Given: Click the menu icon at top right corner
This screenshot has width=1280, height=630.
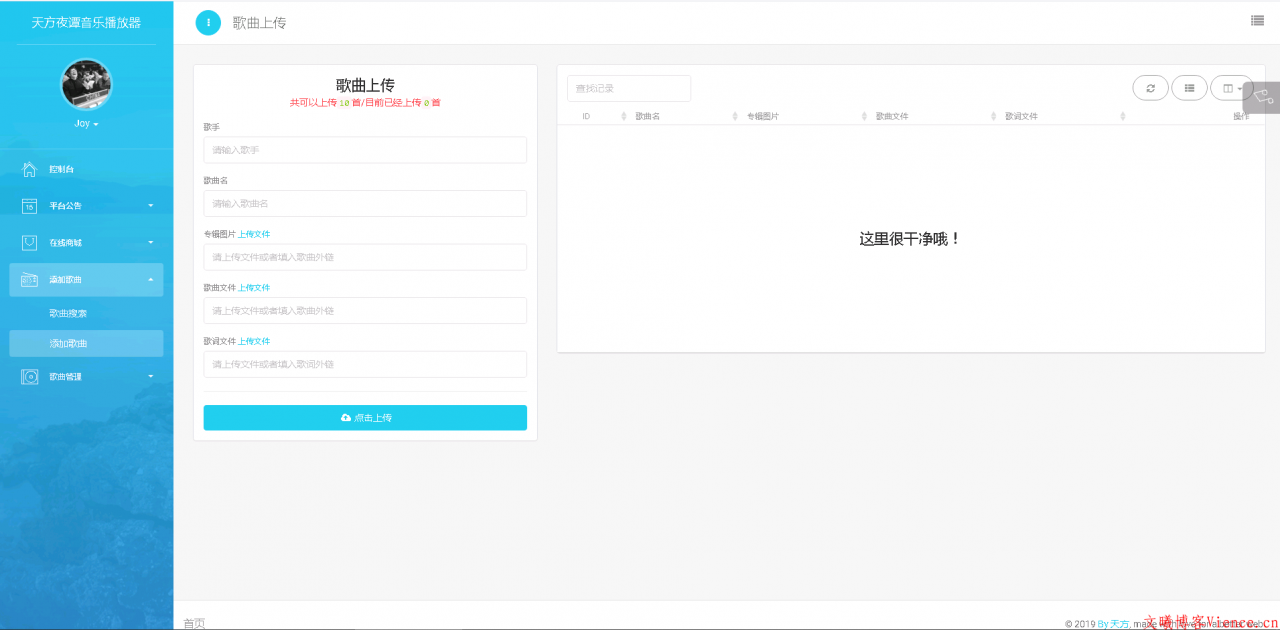Looking at the screenshot, I should point(1257,20).
